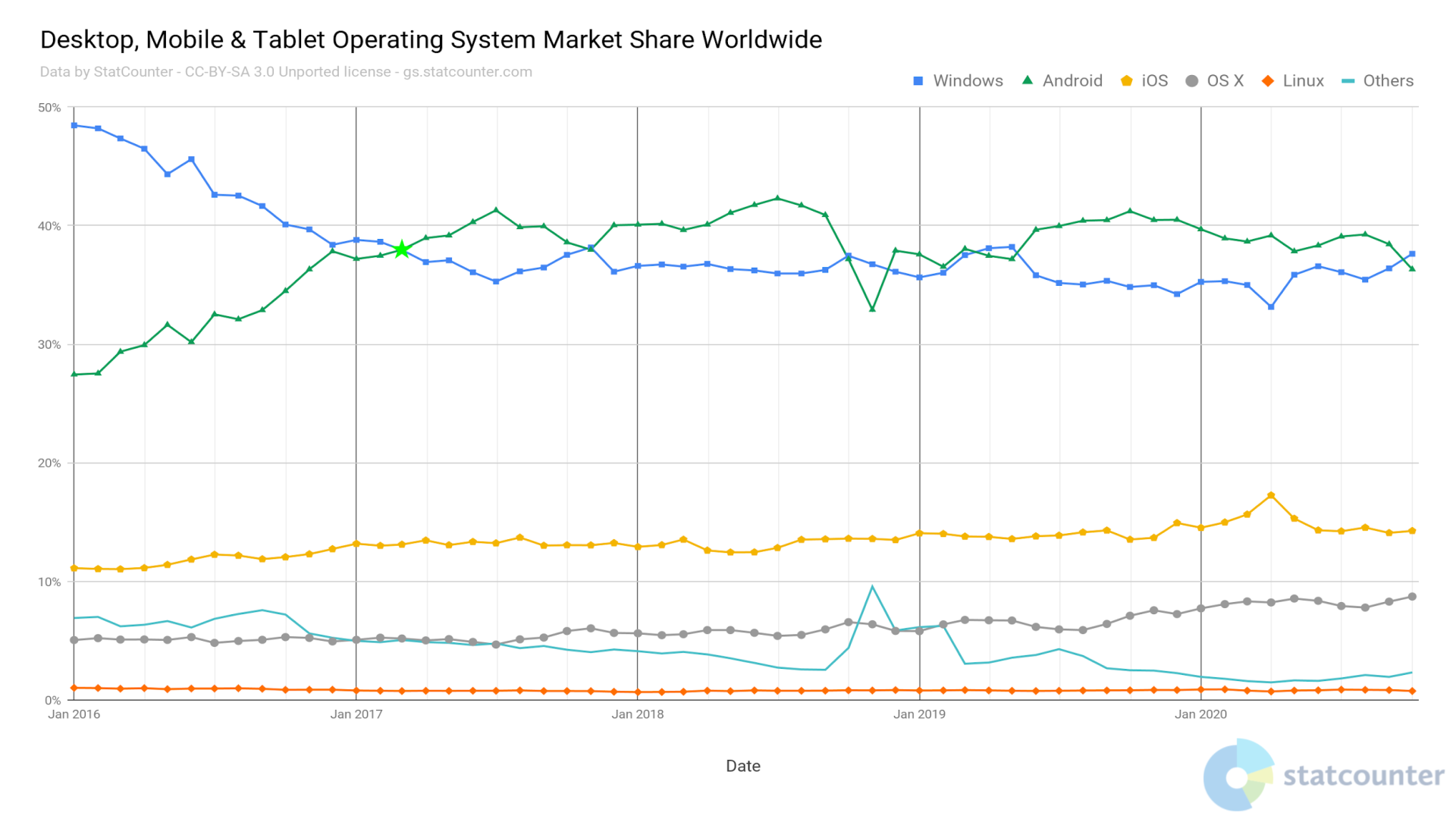Click the 20% y-axis label
Viewport: 1456px width, 819px height.
click(x=49, y=463)
